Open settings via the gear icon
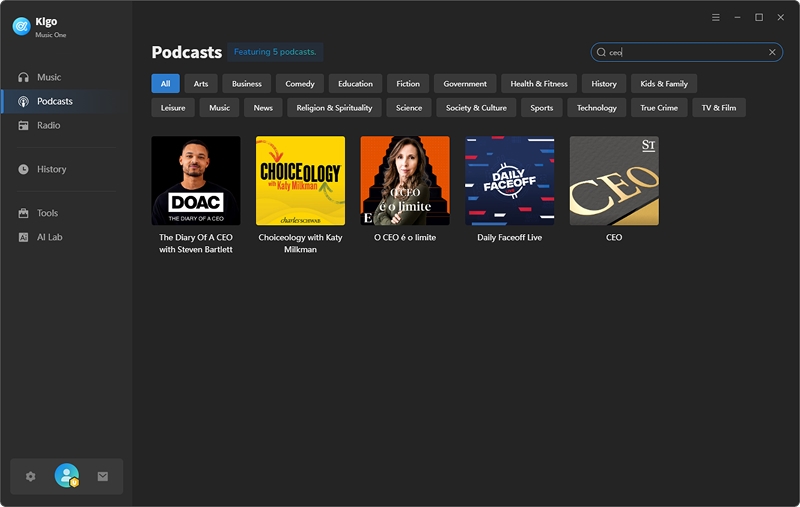This screenshot has height=507, width=800. click(x=31, y=476)
